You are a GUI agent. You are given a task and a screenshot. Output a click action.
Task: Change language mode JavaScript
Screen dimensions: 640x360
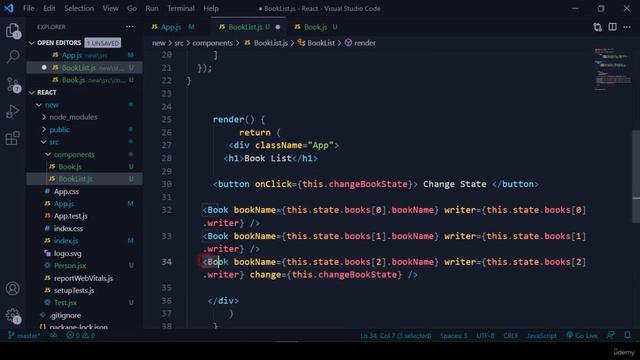coord(542,336)
